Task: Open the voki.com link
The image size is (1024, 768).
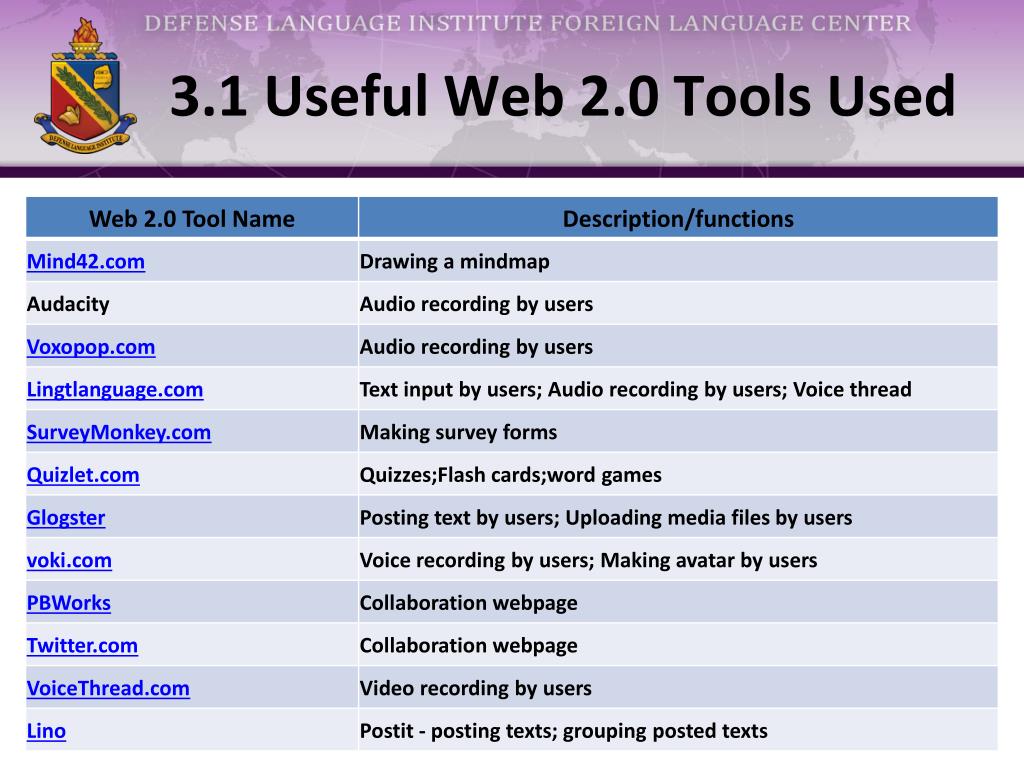Action: point(69,560)
